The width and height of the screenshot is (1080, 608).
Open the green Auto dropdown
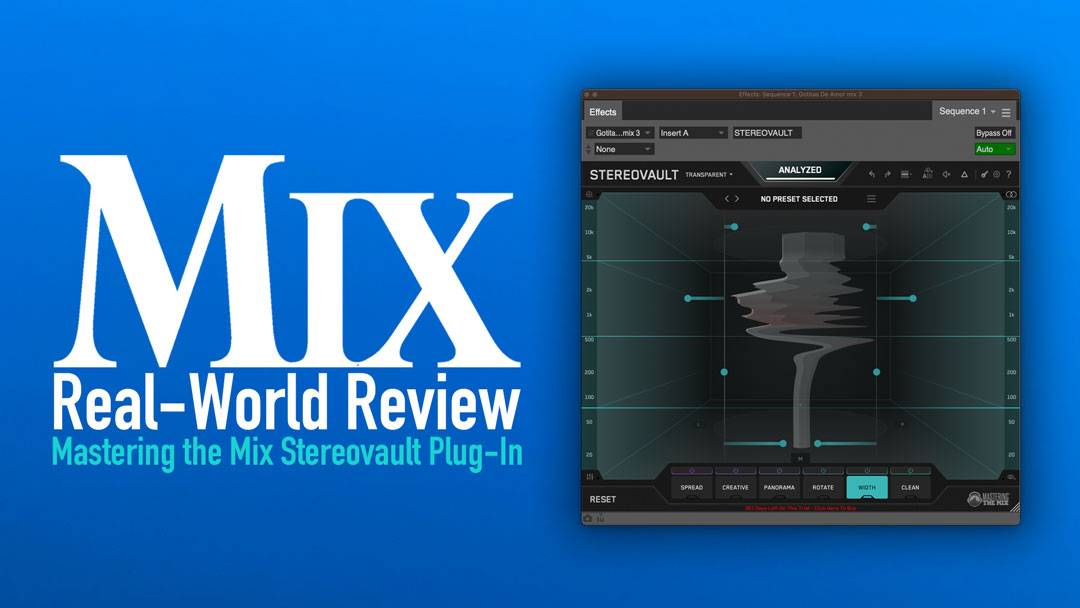click(x=994, y=149)
